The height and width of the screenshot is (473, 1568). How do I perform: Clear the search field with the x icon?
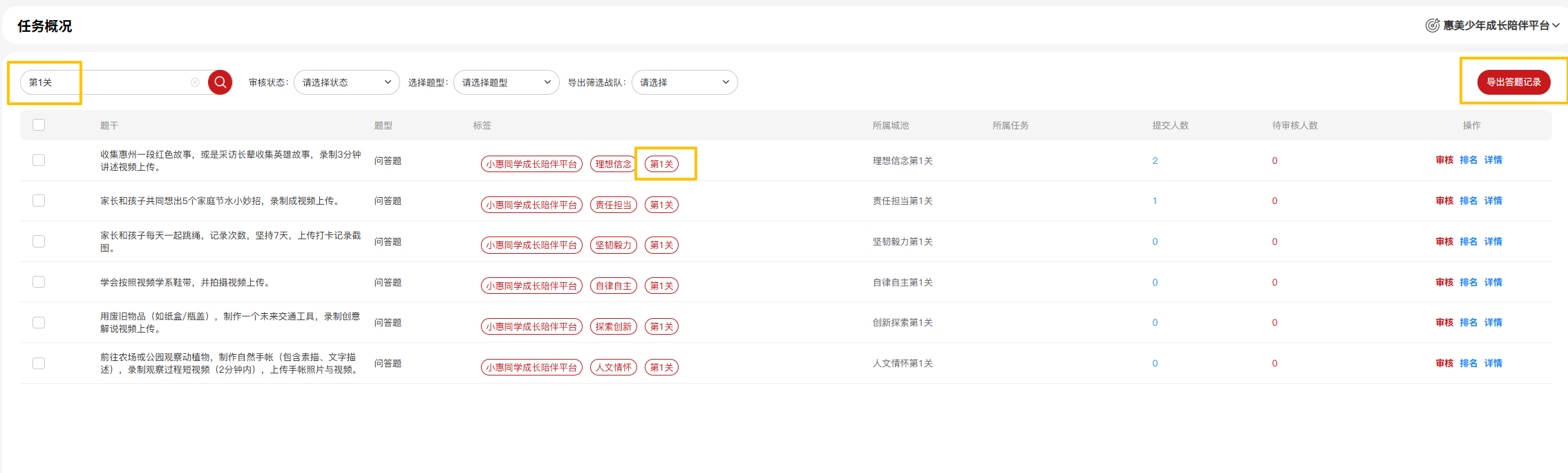(x=195, y=82)
